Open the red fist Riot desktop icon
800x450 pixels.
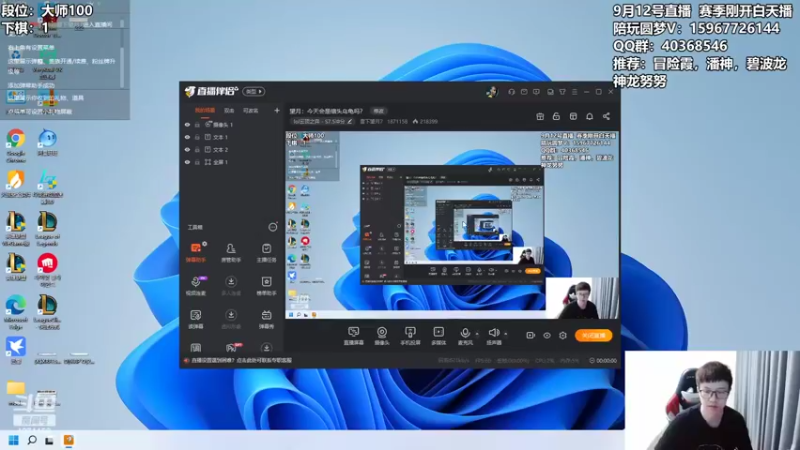(x=47, y=270)
